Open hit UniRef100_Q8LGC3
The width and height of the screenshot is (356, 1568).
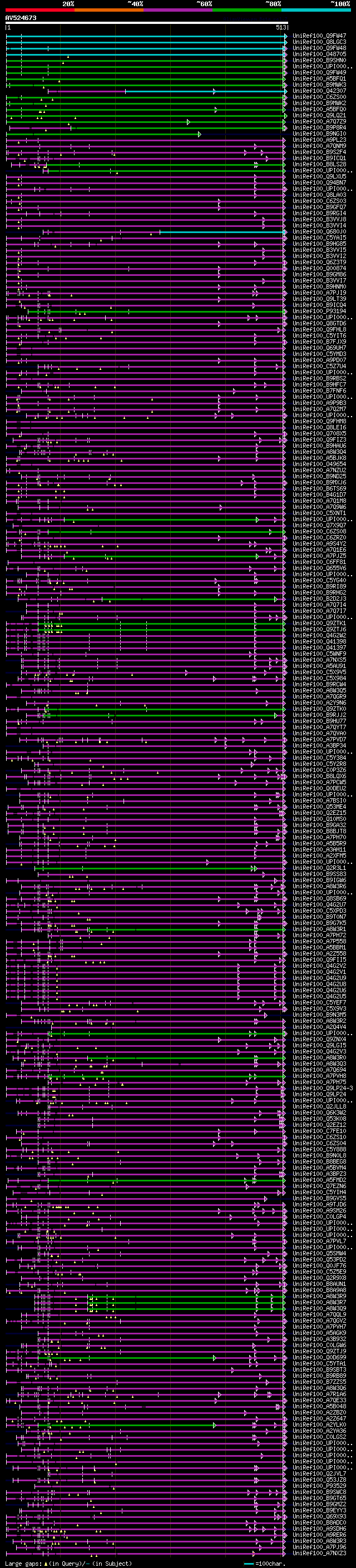pos(319,42)
